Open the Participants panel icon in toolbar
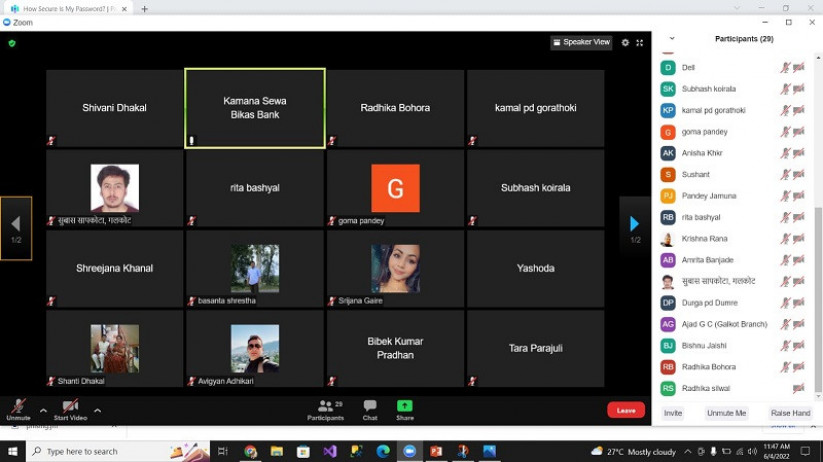The image size is (823, 462). [x=325, y=409]
